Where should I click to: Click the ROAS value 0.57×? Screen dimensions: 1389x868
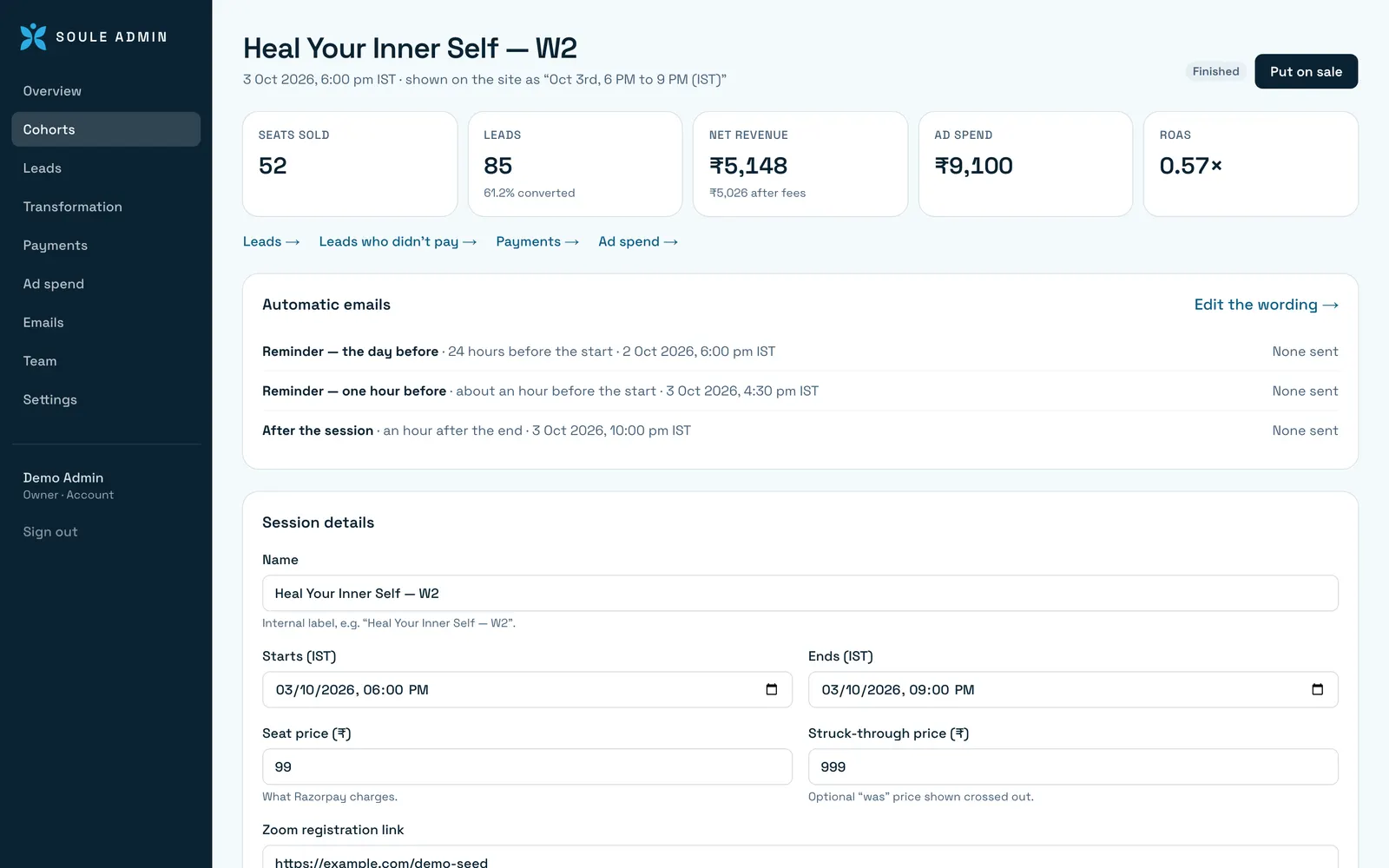[1190, 166]
